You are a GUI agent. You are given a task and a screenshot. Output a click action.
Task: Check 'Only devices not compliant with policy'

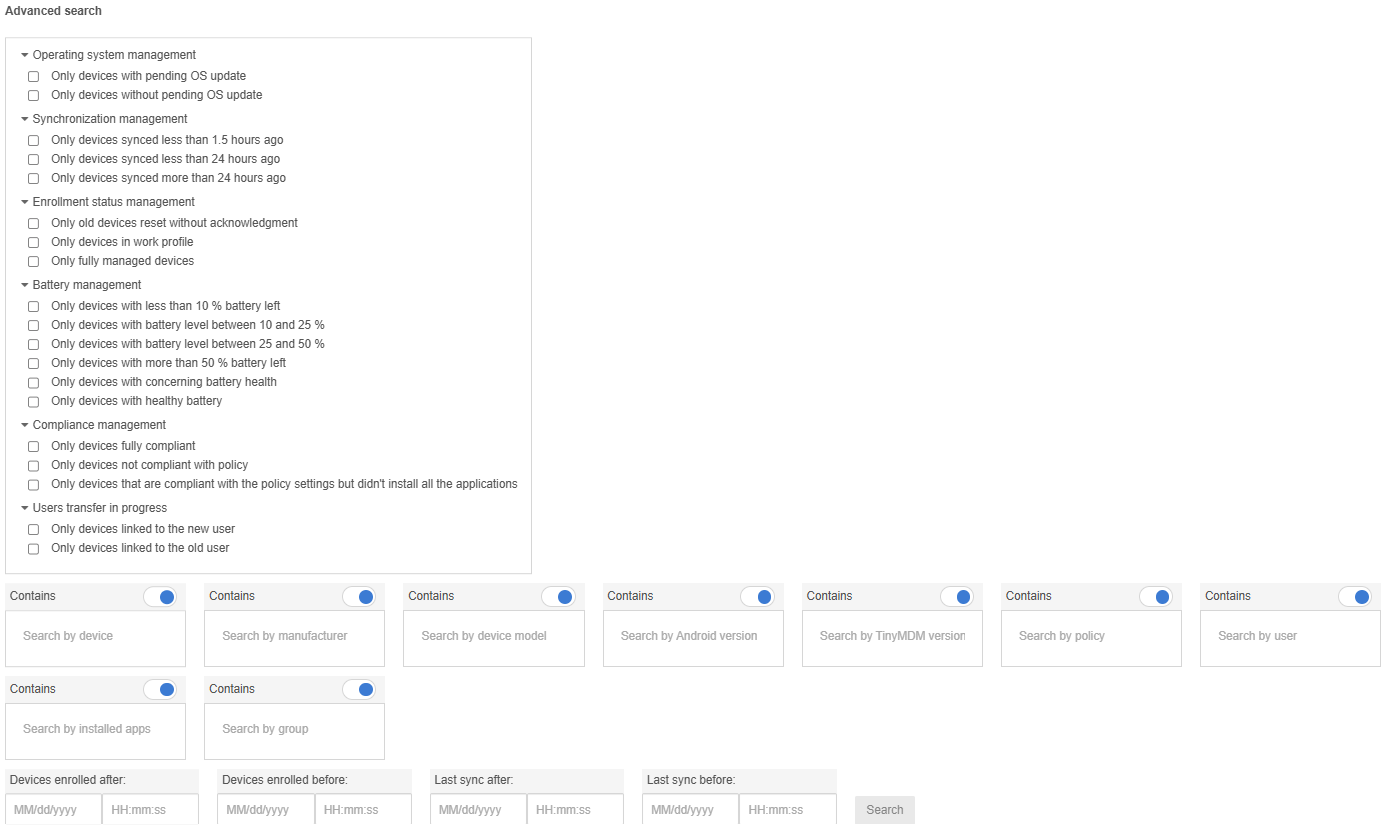pos(33,465)
